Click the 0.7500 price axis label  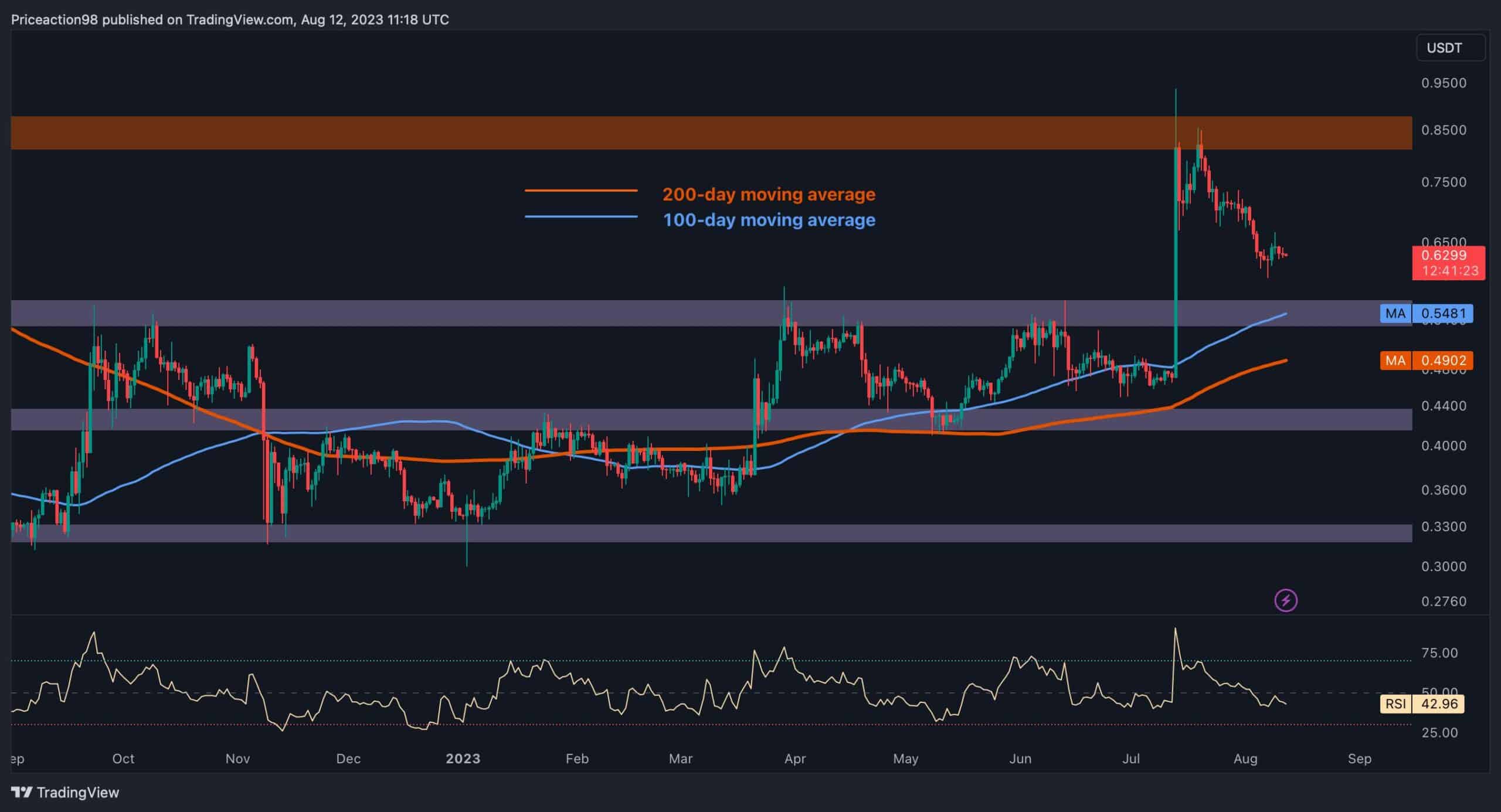1444,182
